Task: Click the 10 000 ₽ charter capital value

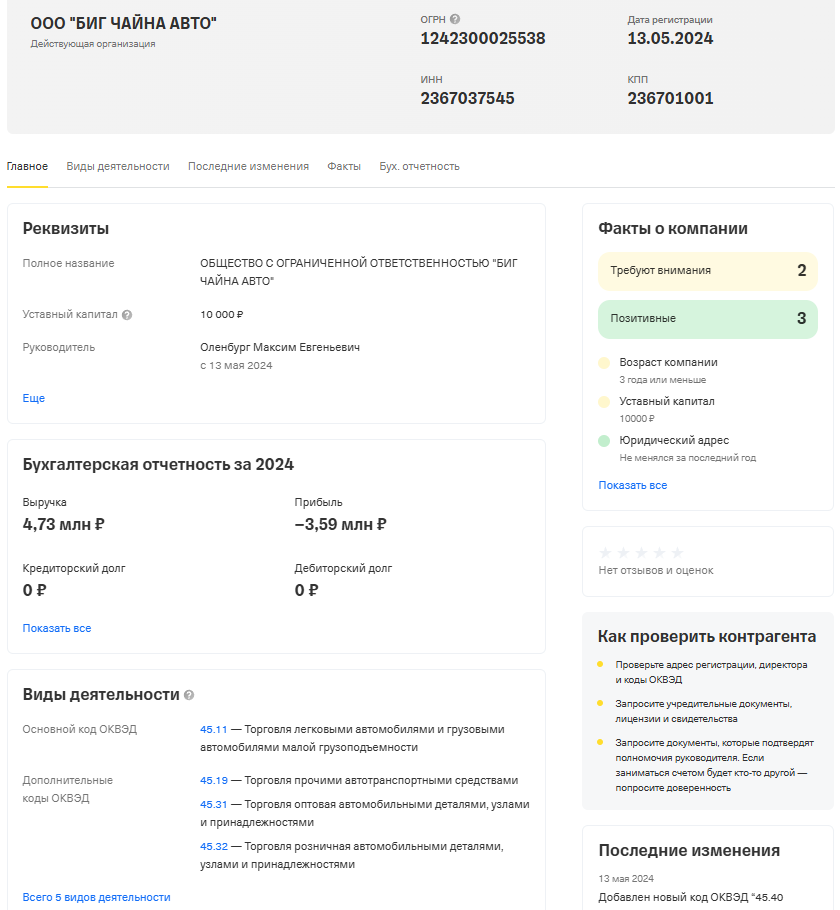Action: 222,315
